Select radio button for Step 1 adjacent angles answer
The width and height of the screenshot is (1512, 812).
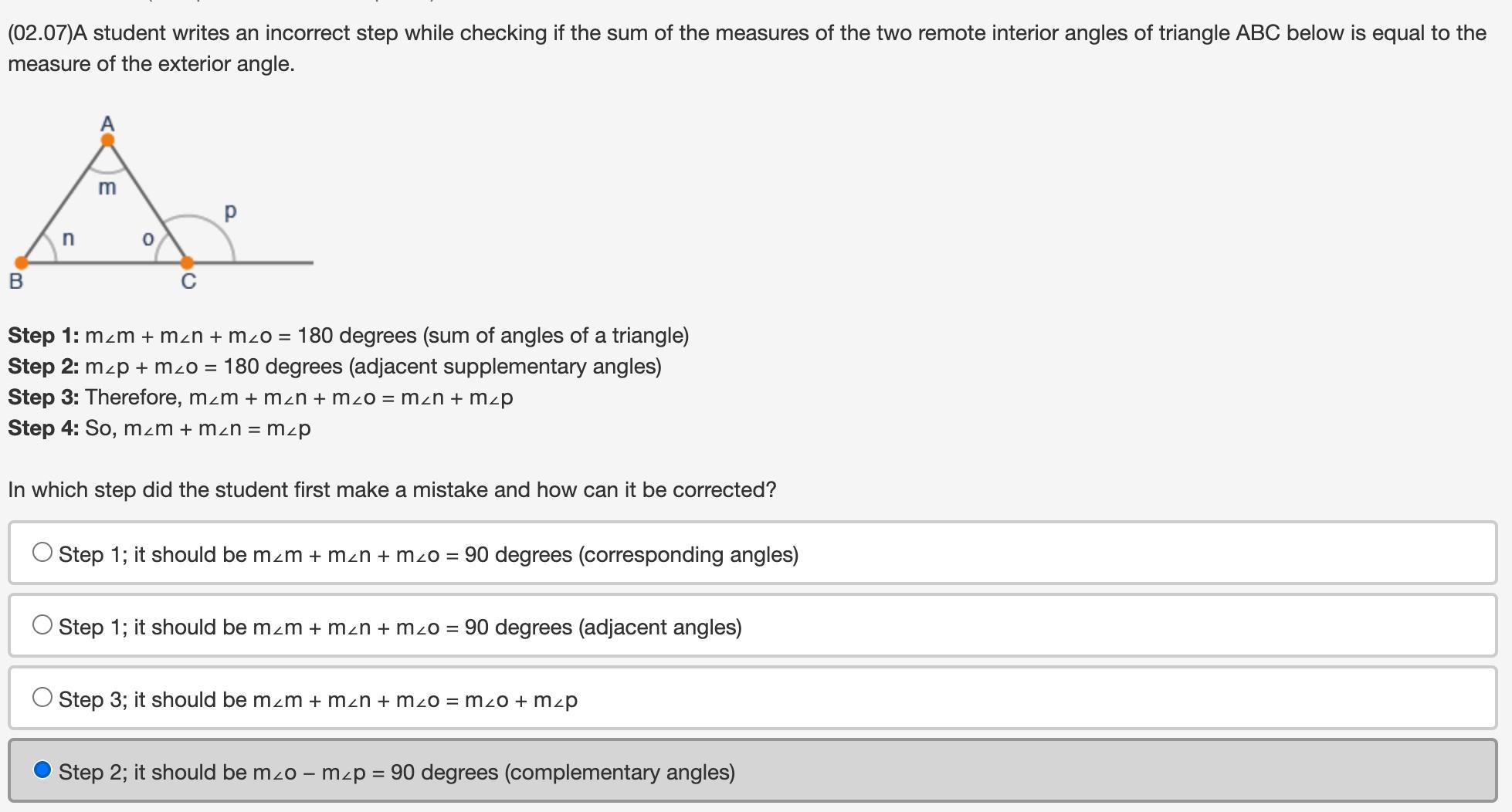point(42,625)
